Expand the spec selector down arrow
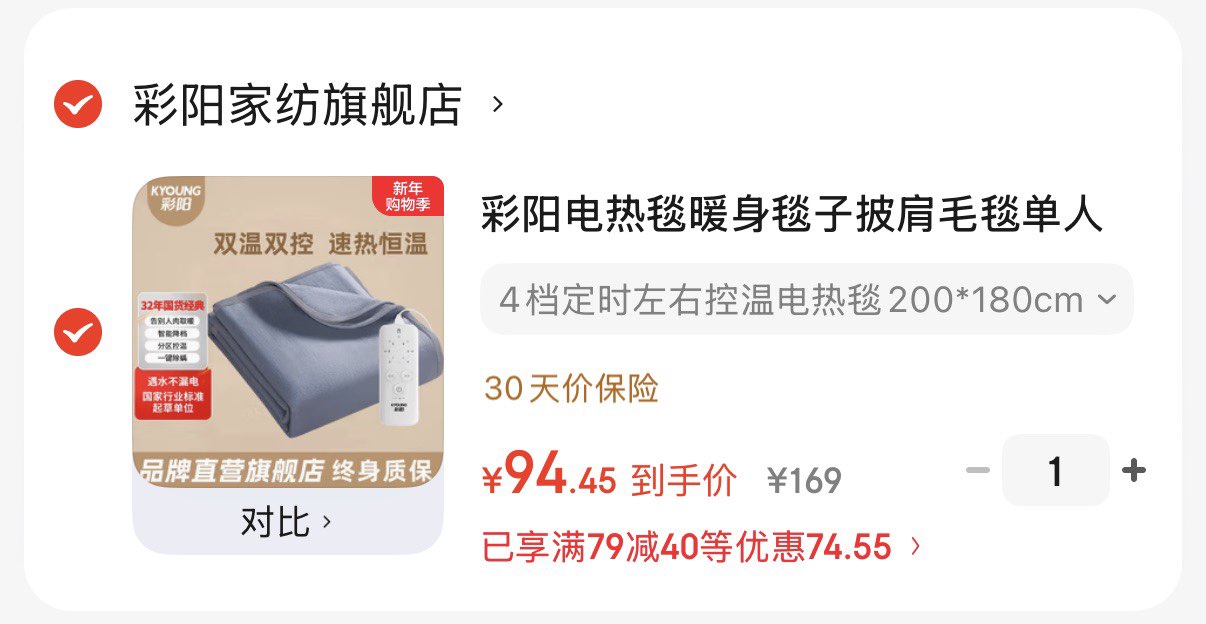This screenshot has width=1206, height=624. click(1107, 299)
